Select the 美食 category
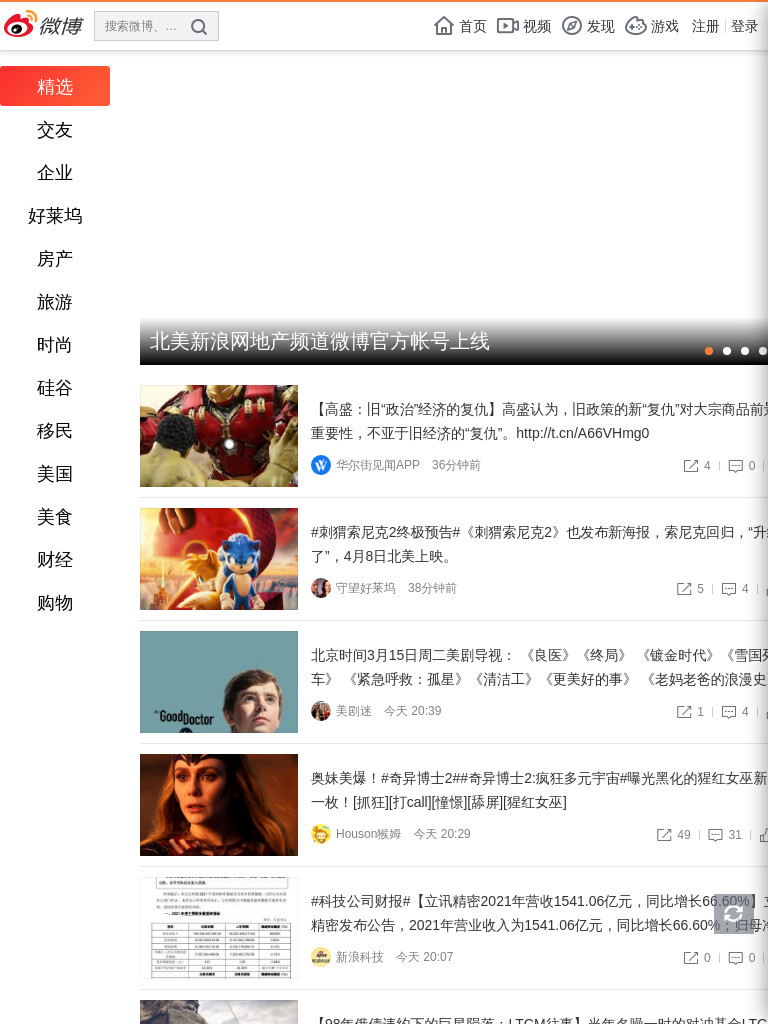 coord(55,517)
